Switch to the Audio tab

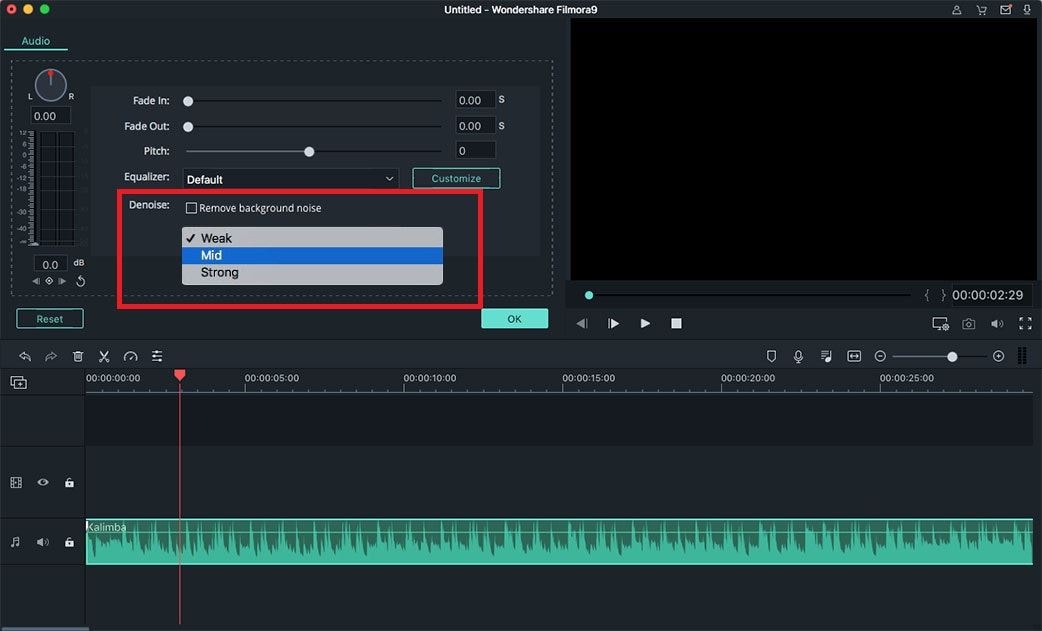[36, 41]
